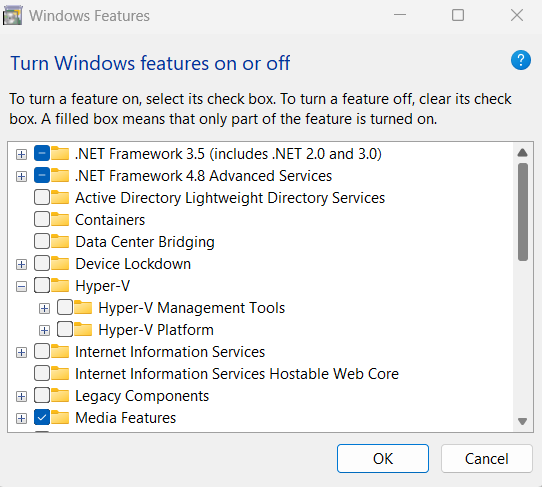The height and width of the screenshot is (487, 542).
Task: Toggle the .NET Framework 3.5 checkbox
Action: click(42, 153)
